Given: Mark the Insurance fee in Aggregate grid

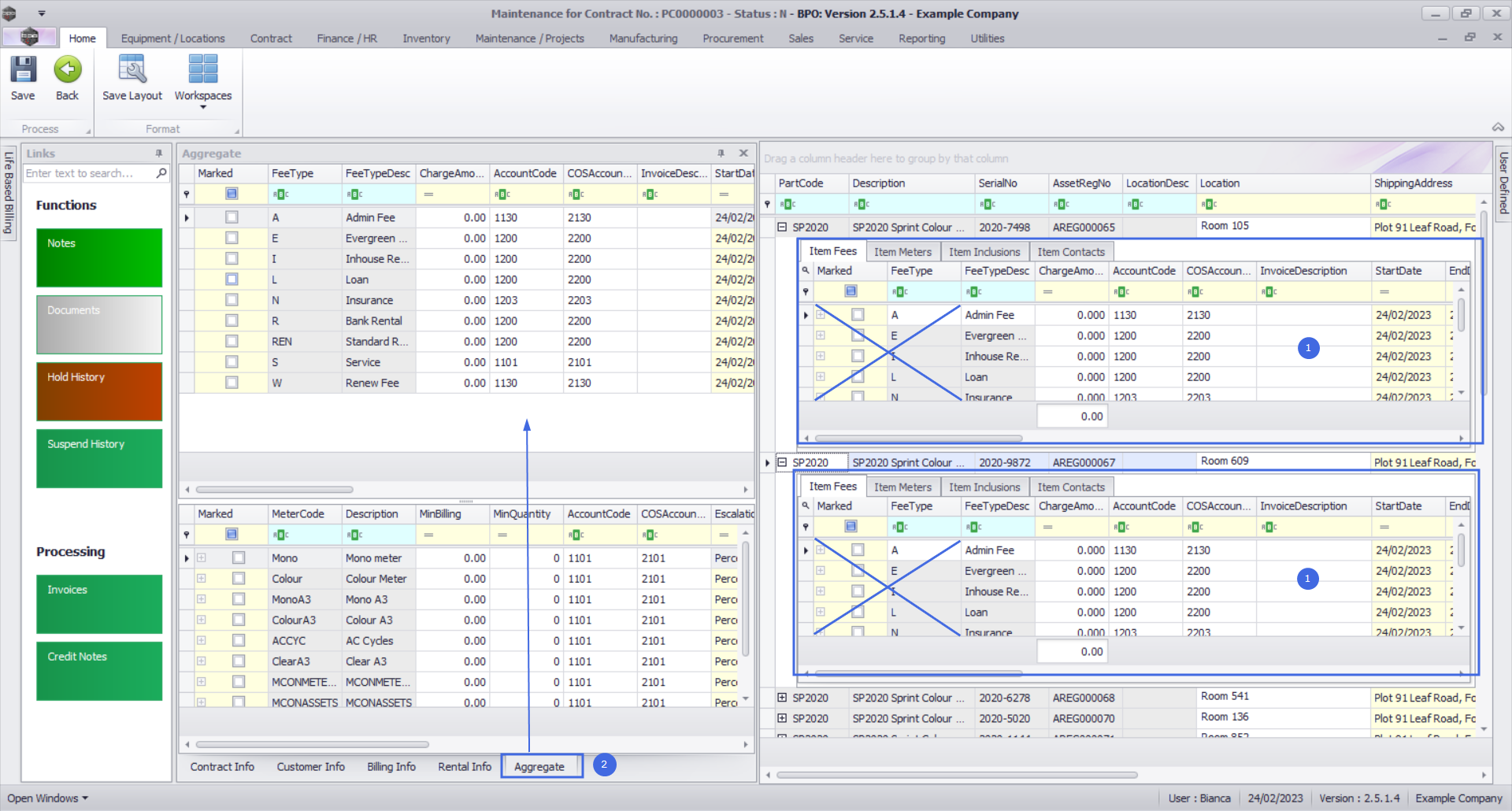Looking at the screenshot, I should coord(232,300).
